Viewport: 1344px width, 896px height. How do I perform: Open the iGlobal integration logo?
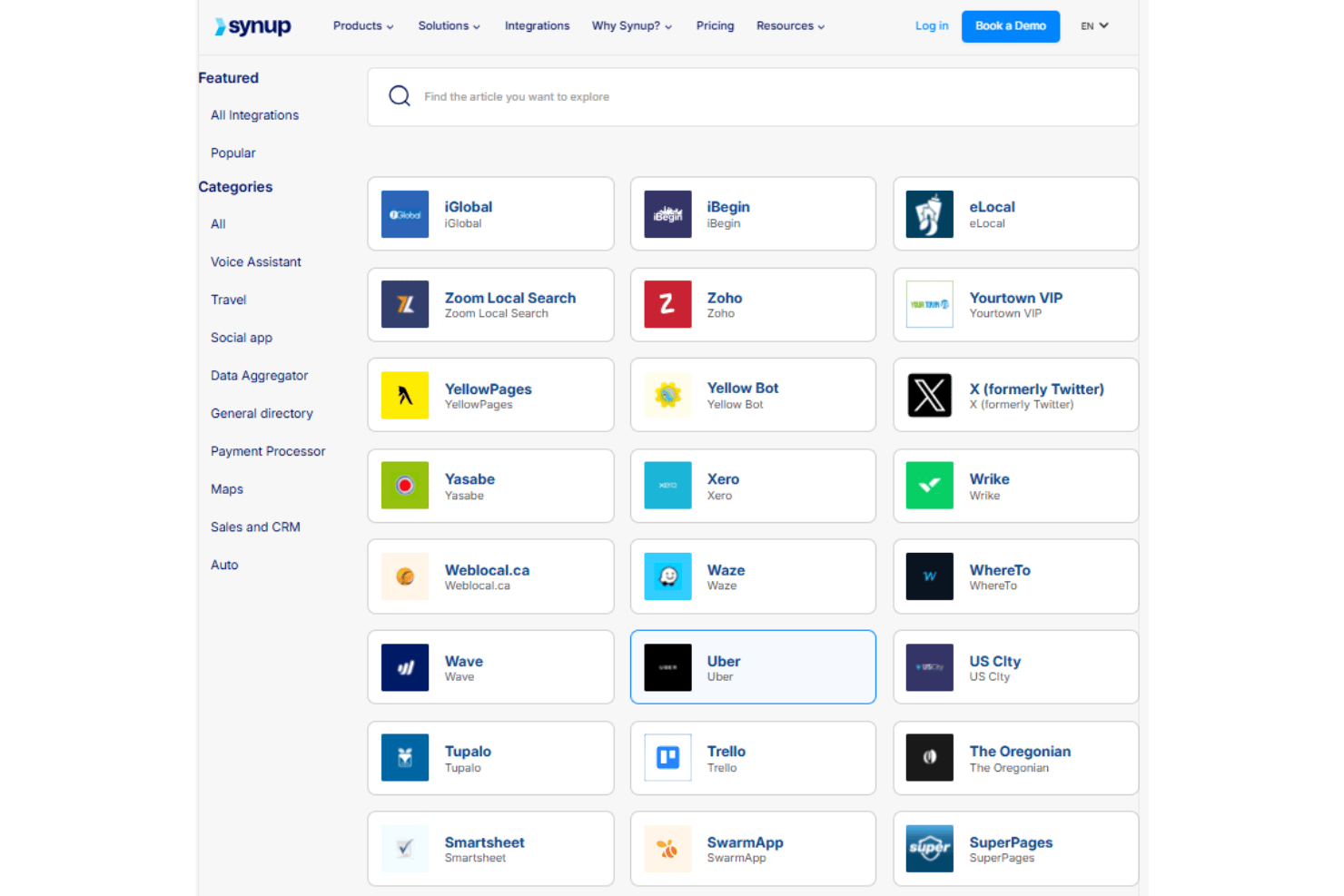(405, 214)
